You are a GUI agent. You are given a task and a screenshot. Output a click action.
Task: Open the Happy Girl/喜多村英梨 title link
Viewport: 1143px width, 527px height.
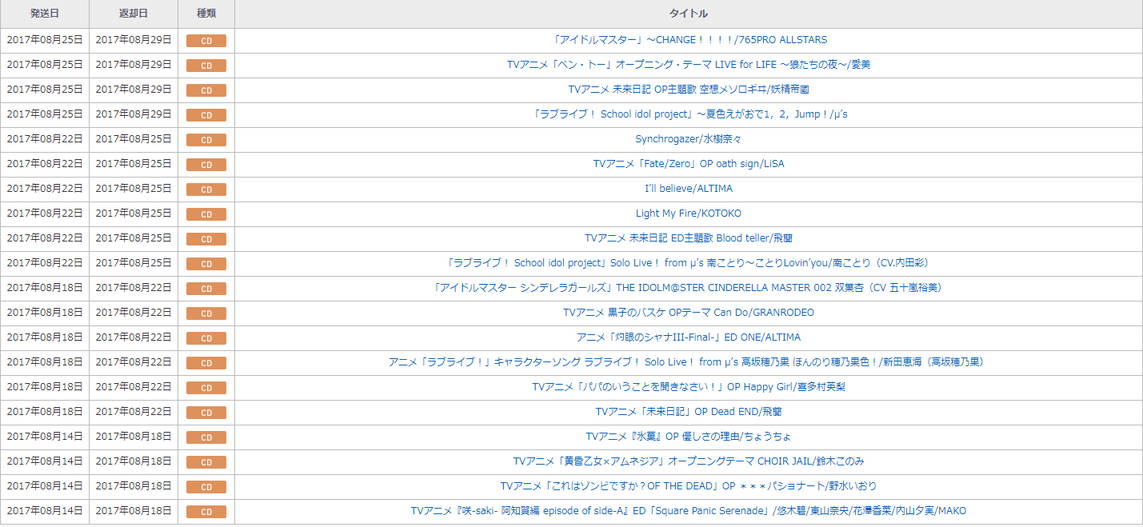pos(688,386)
